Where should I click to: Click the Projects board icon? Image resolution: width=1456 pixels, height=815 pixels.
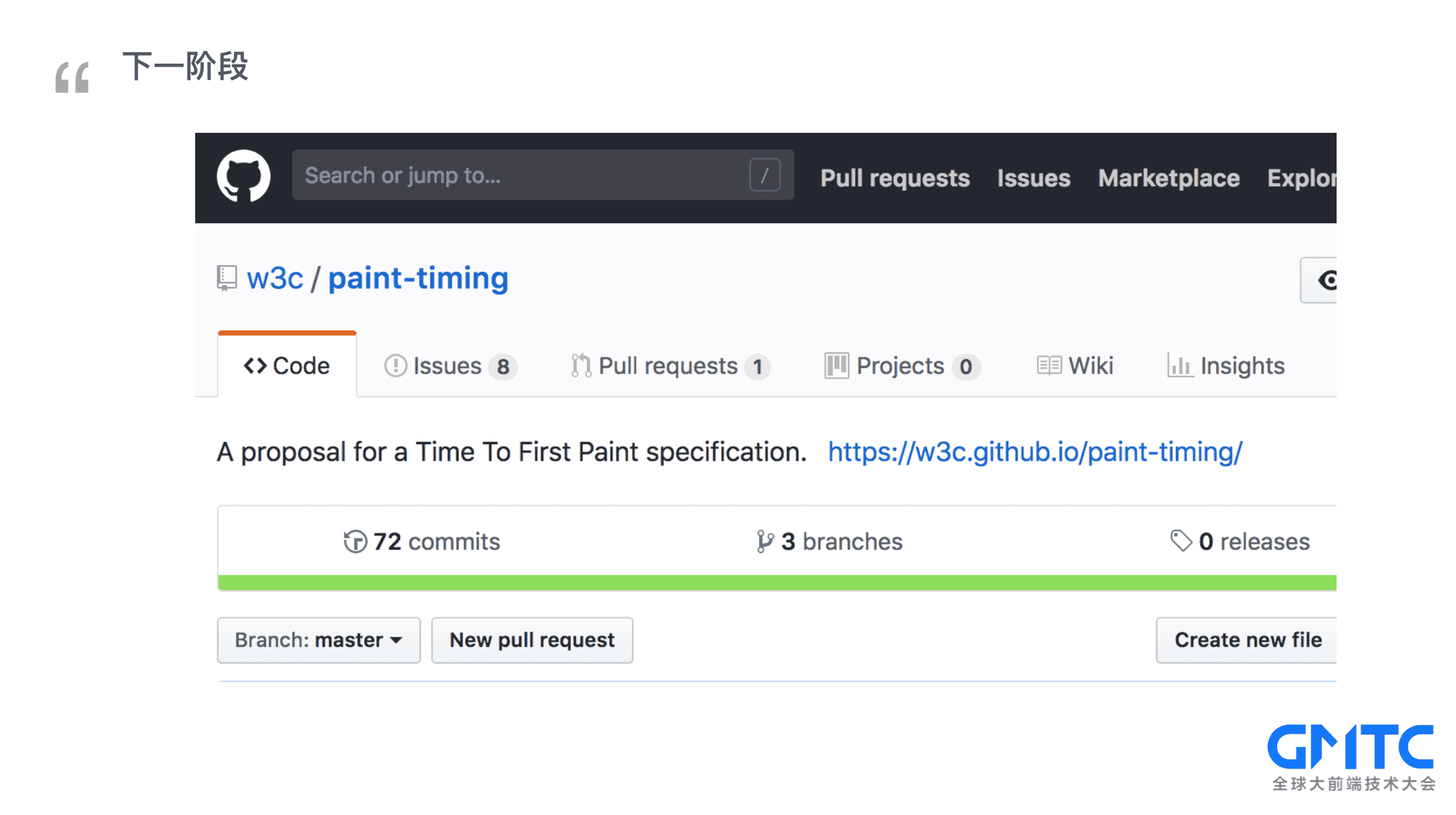click(x=837, y=366)
